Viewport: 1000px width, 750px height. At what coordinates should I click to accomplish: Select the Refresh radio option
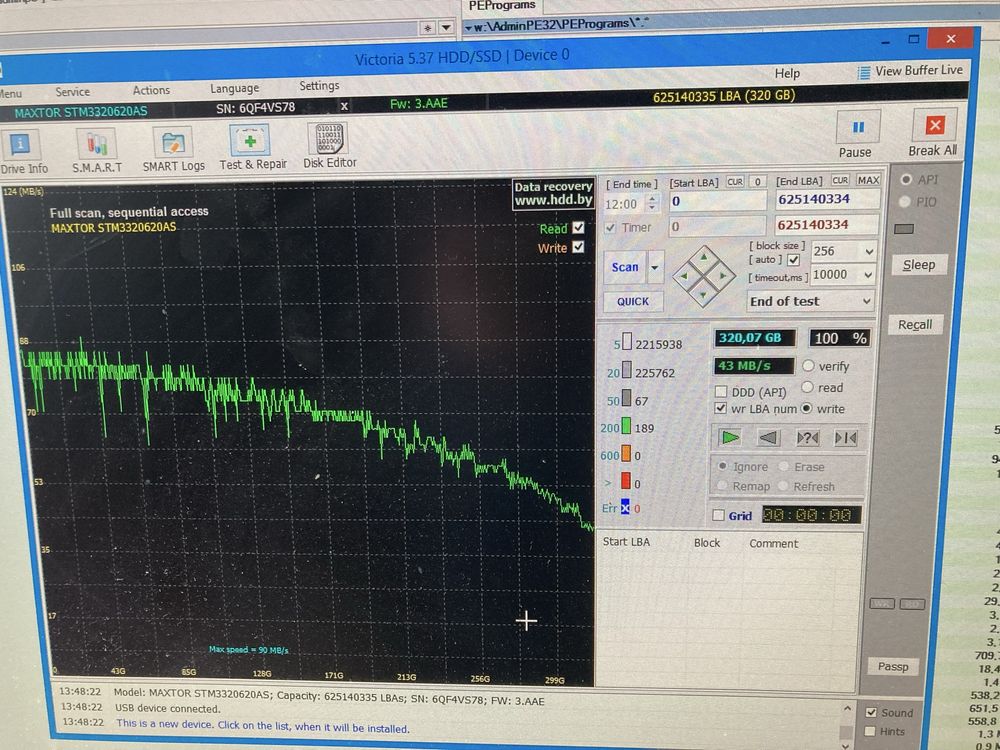783,486
